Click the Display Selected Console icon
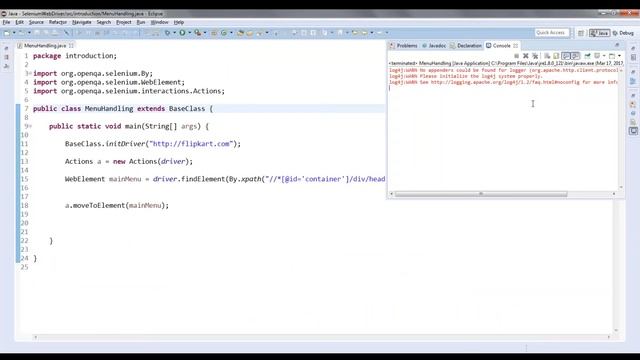This screenshot has width=640, height=360. tap(597, 56)
